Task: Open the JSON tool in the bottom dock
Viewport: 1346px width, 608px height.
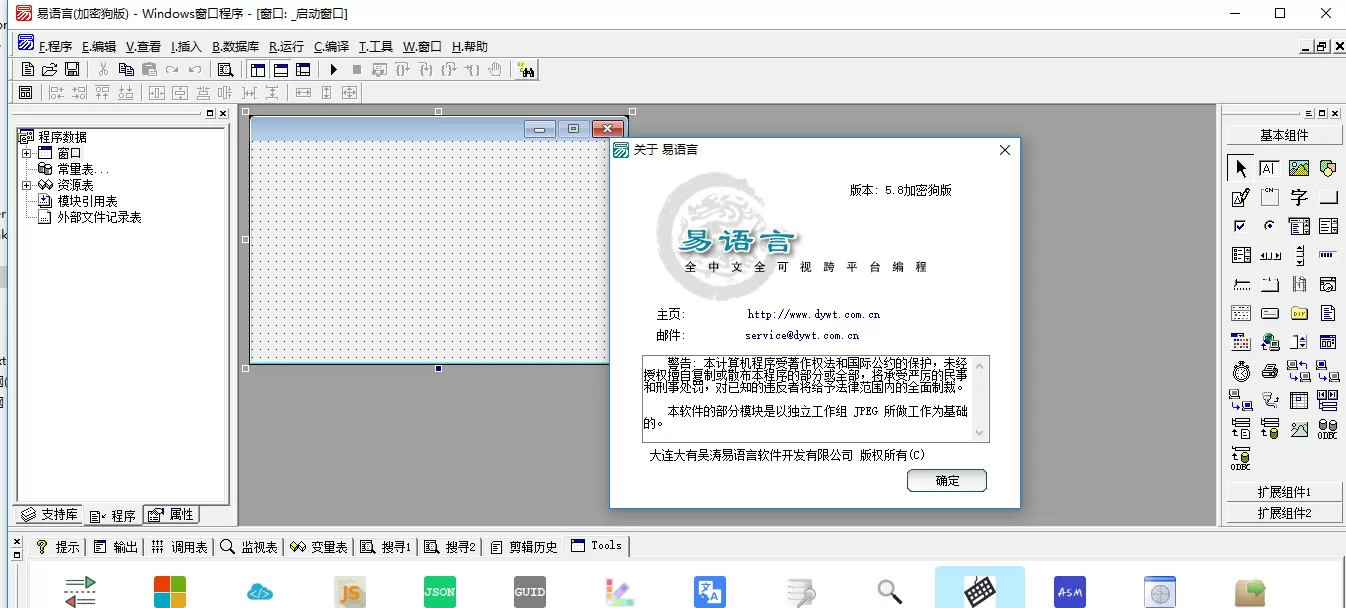Action: coord(439,592)
